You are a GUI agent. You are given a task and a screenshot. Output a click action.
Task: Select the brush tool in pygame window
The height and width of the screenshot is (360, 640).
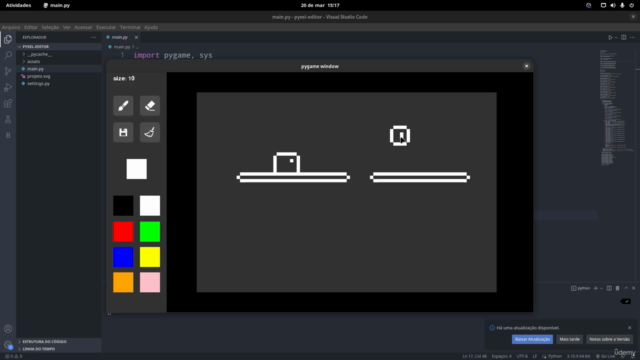pos(123,106)
